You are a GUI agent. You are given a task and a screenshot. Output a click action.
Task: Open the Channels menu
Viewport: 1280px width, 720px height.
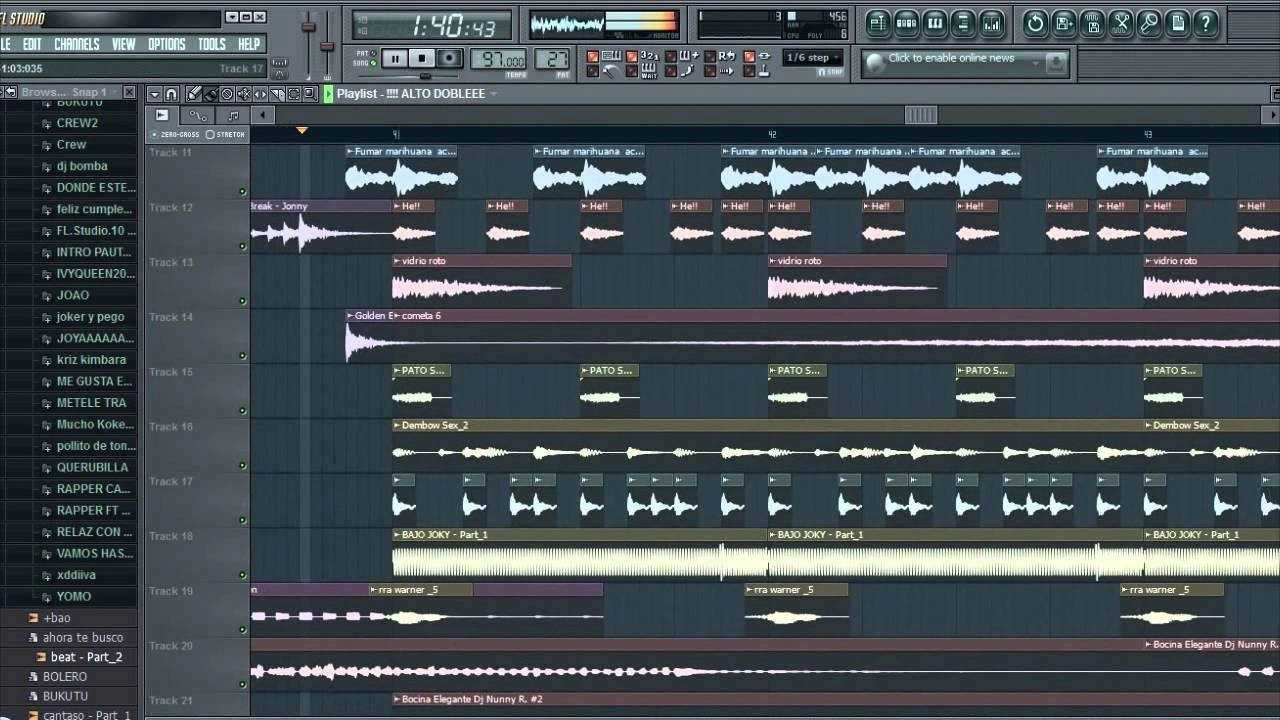77,44
